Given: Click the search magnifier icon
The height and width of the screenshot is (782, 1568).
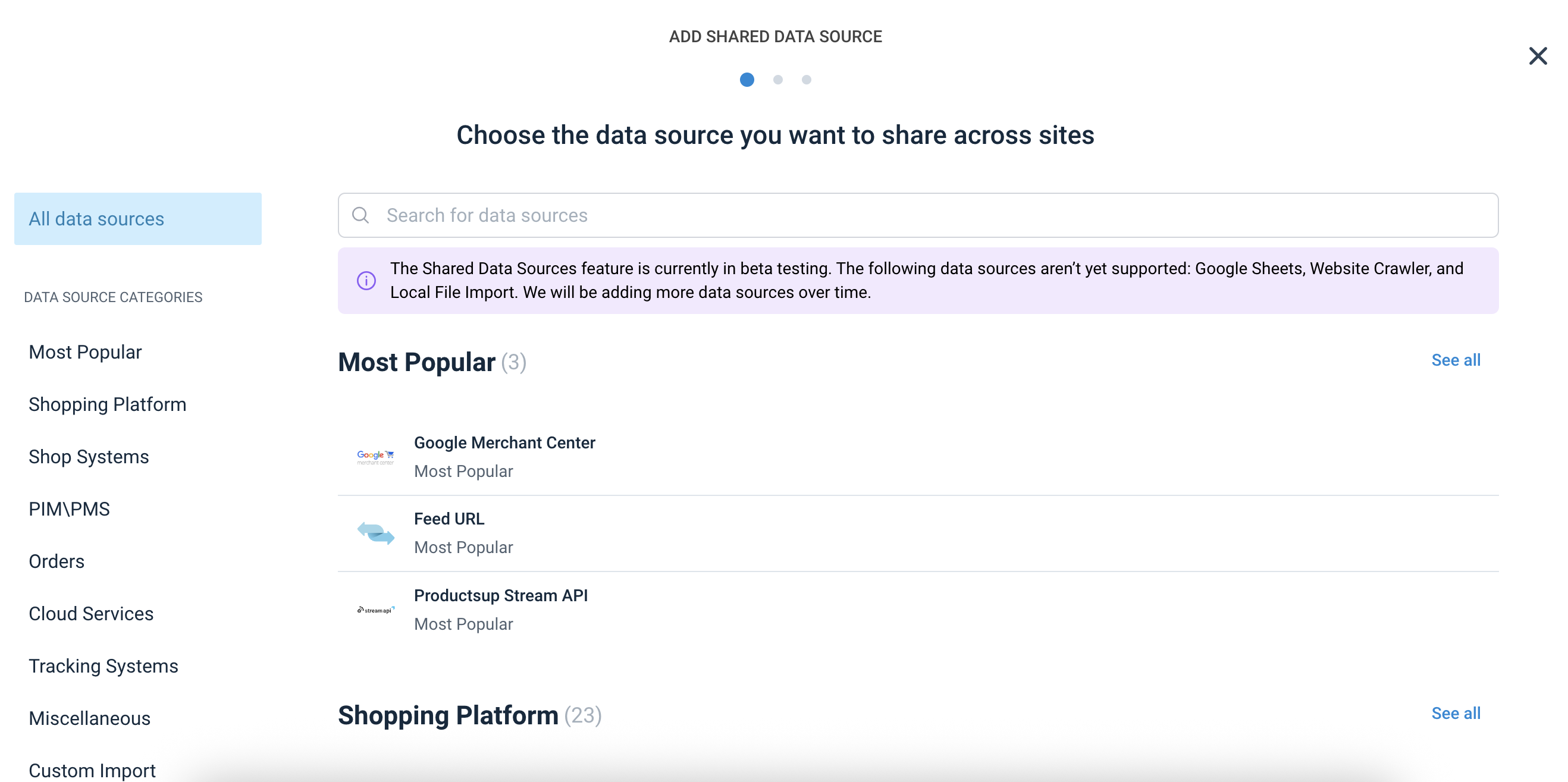Looking at the screenshot, I should [360, 215].
